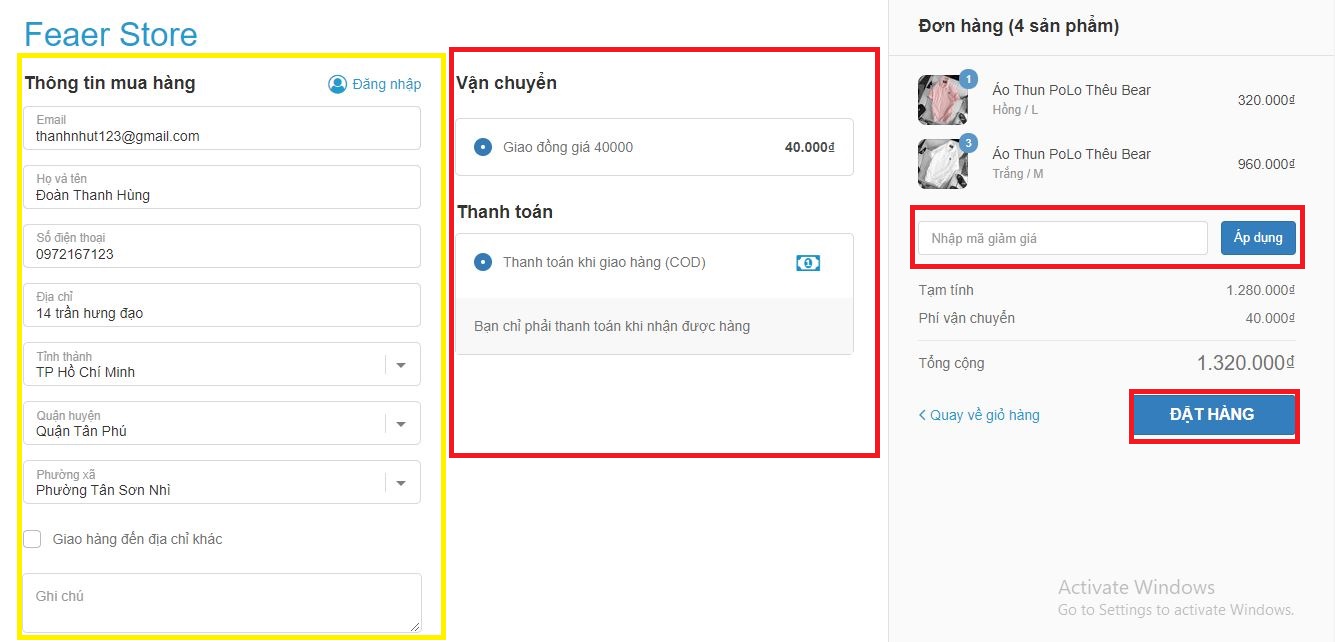
Task: Click the pink polo shirt thumbnail
Action: 942,100
